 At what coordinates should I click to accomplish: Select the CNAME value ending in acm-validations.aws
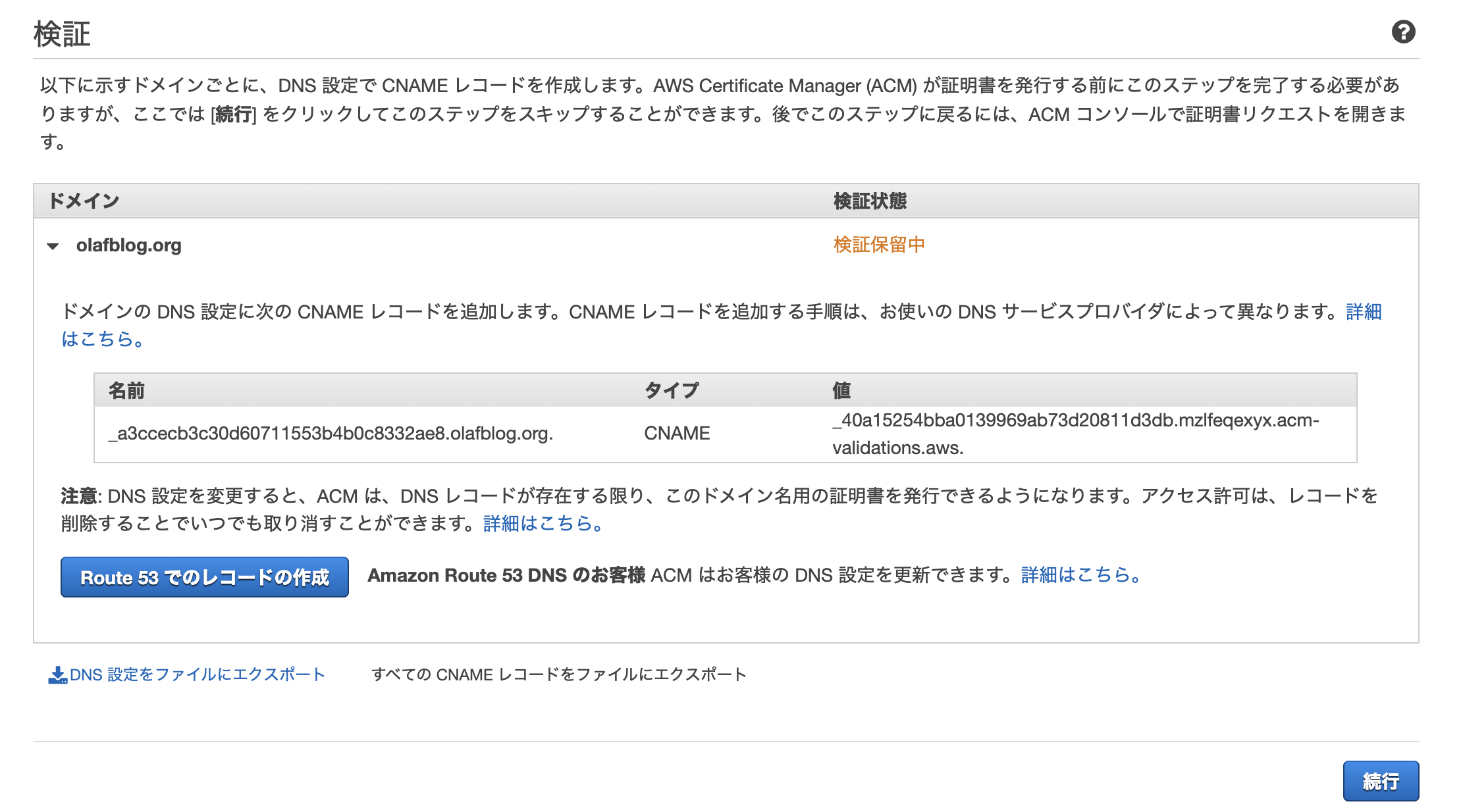[1073, 433]
